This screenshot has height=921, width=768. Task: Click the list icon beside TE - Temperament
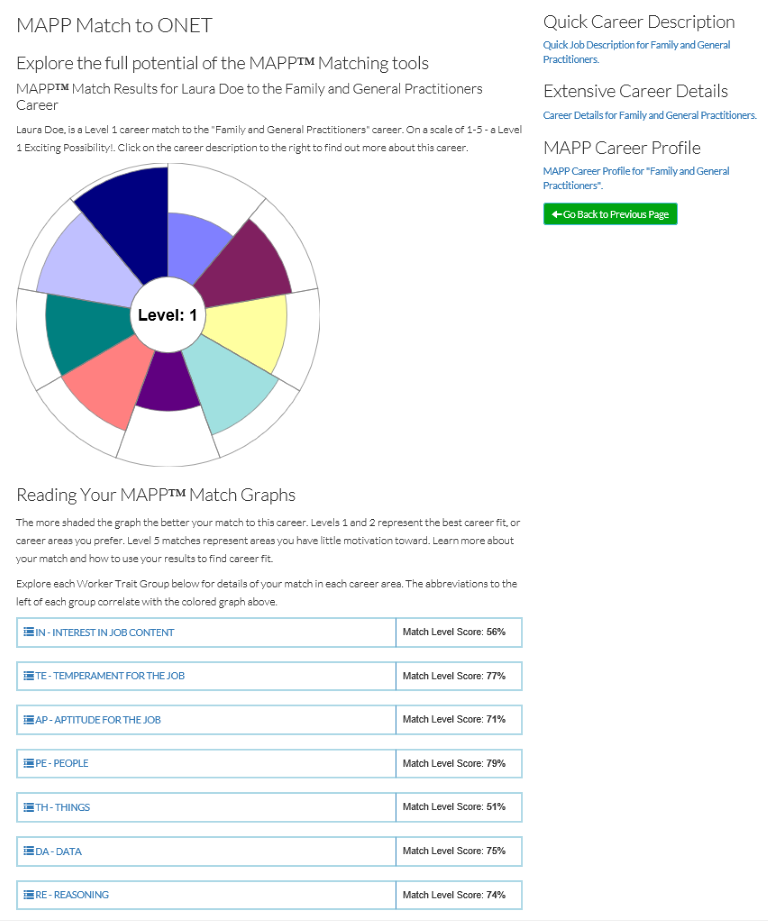(x=28, y=675)
